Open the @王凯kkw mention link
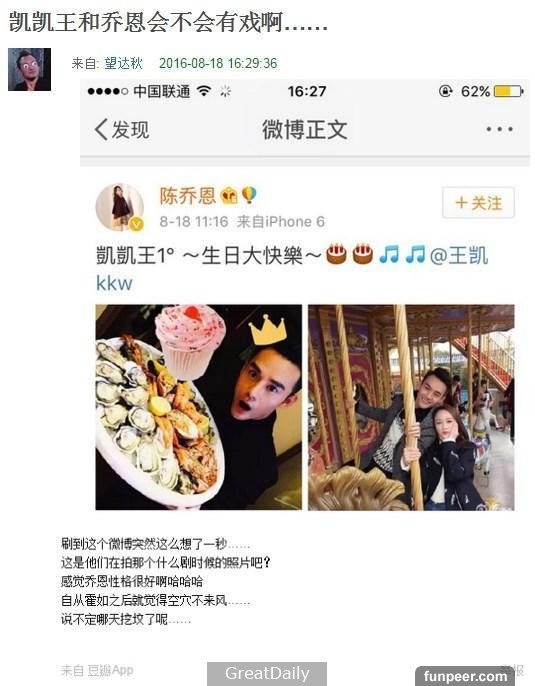 click(x=292, y=269)
